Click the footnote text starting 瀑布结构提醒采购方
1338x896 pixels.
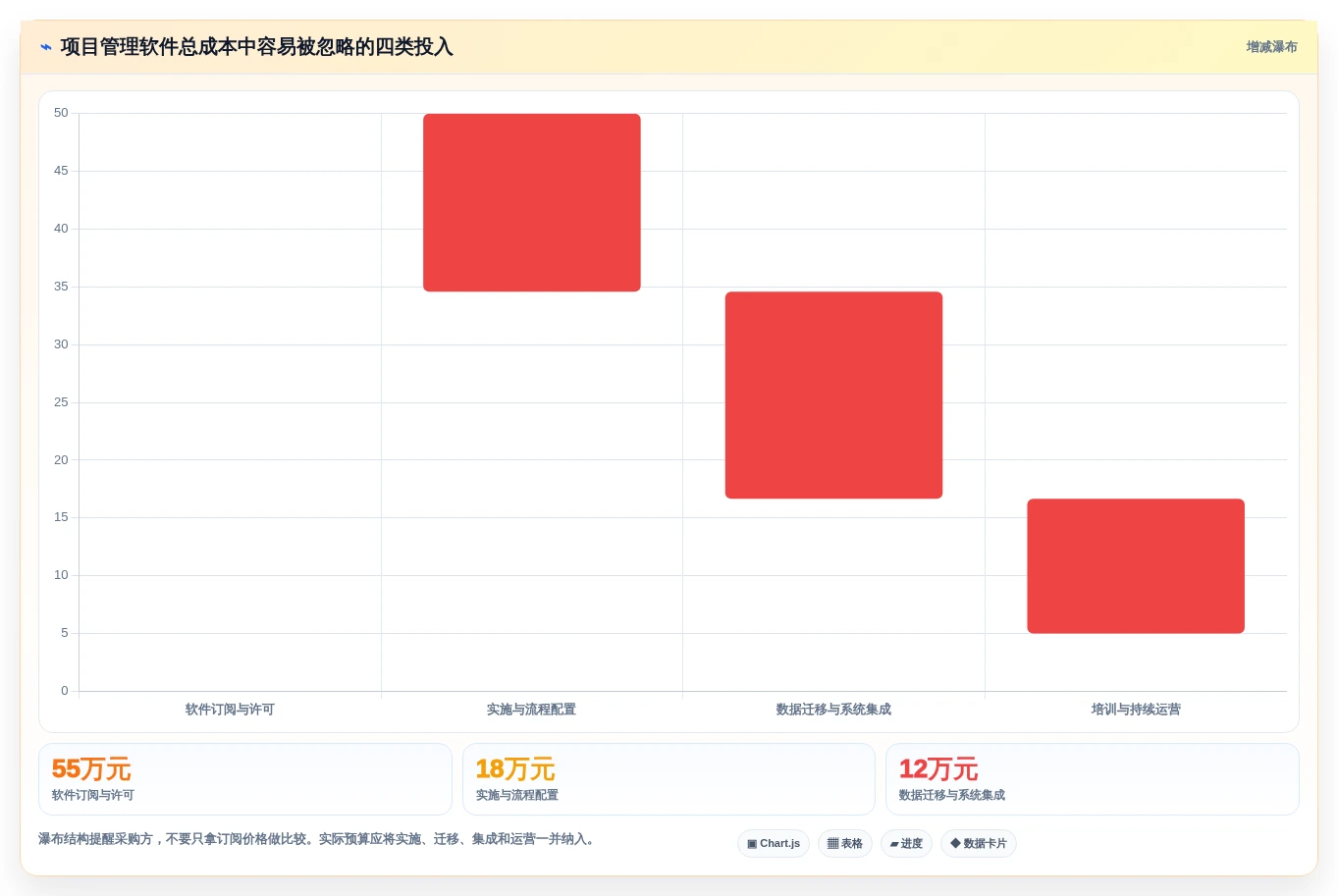coord(318,839)
